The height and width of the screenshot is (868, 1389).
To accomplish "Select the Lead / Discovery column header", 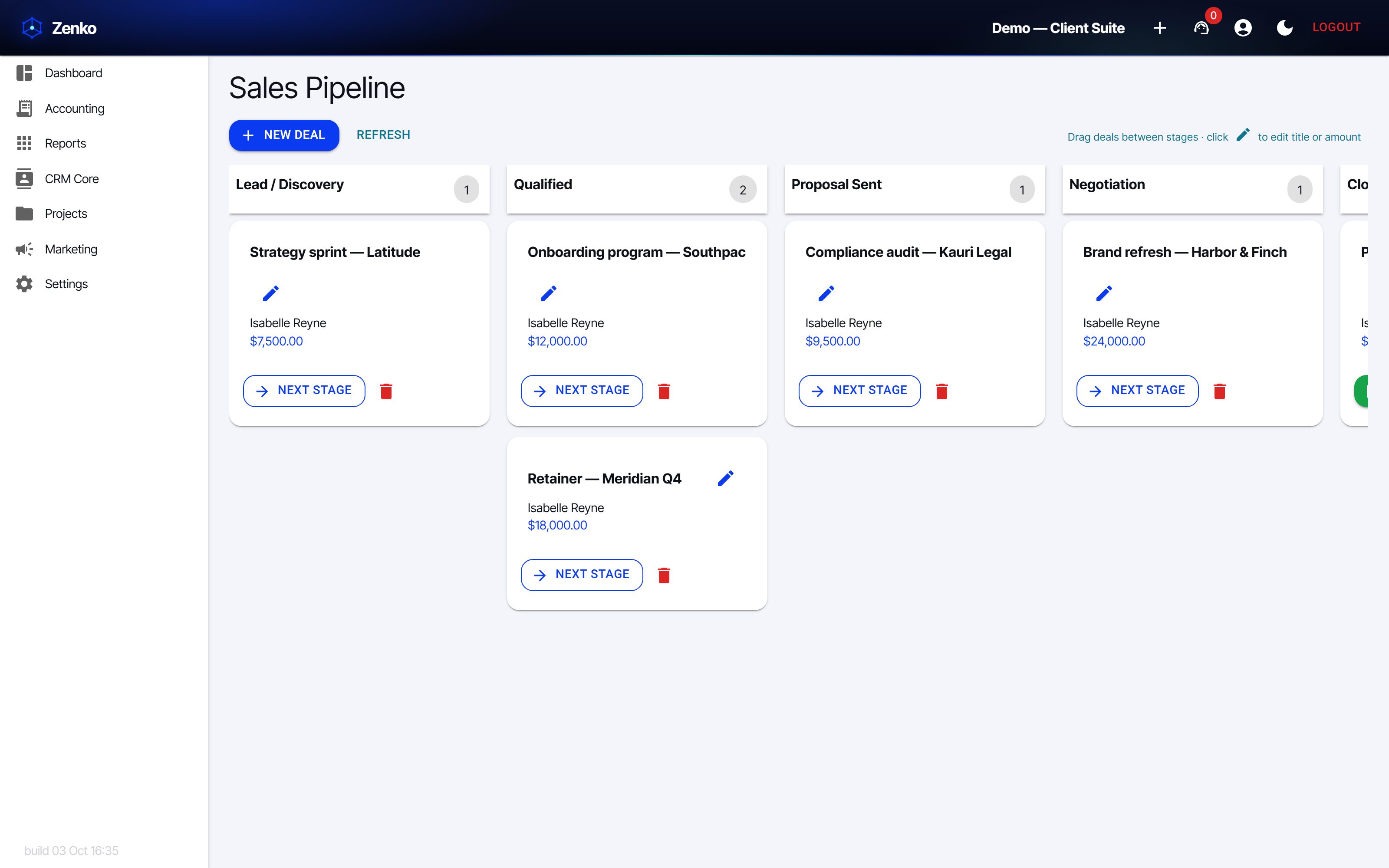I will tap(359, 190).
